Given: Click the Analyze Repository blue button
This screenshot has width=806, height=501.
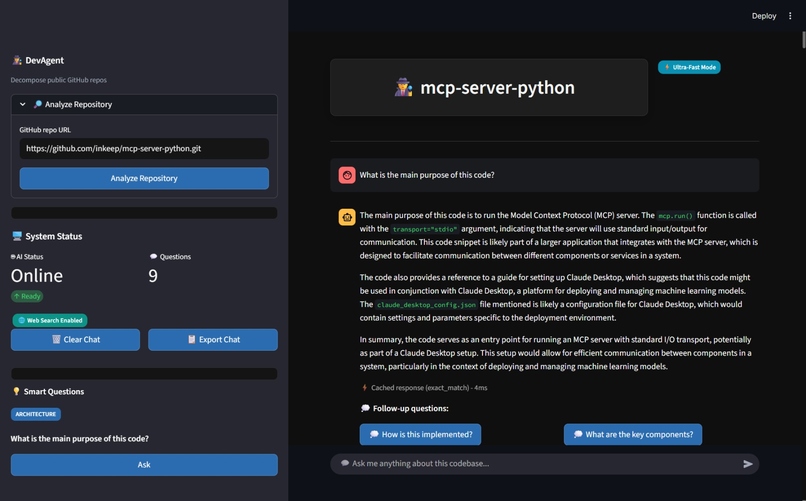Looking at the screenshot, I should (144, 178).
